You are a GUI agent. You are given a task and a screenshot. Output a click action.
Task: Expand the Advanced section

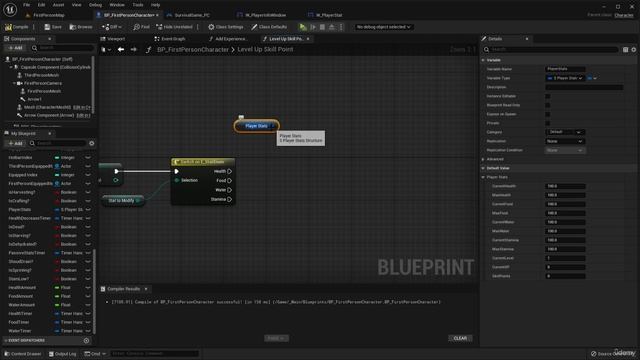[483, 159]
